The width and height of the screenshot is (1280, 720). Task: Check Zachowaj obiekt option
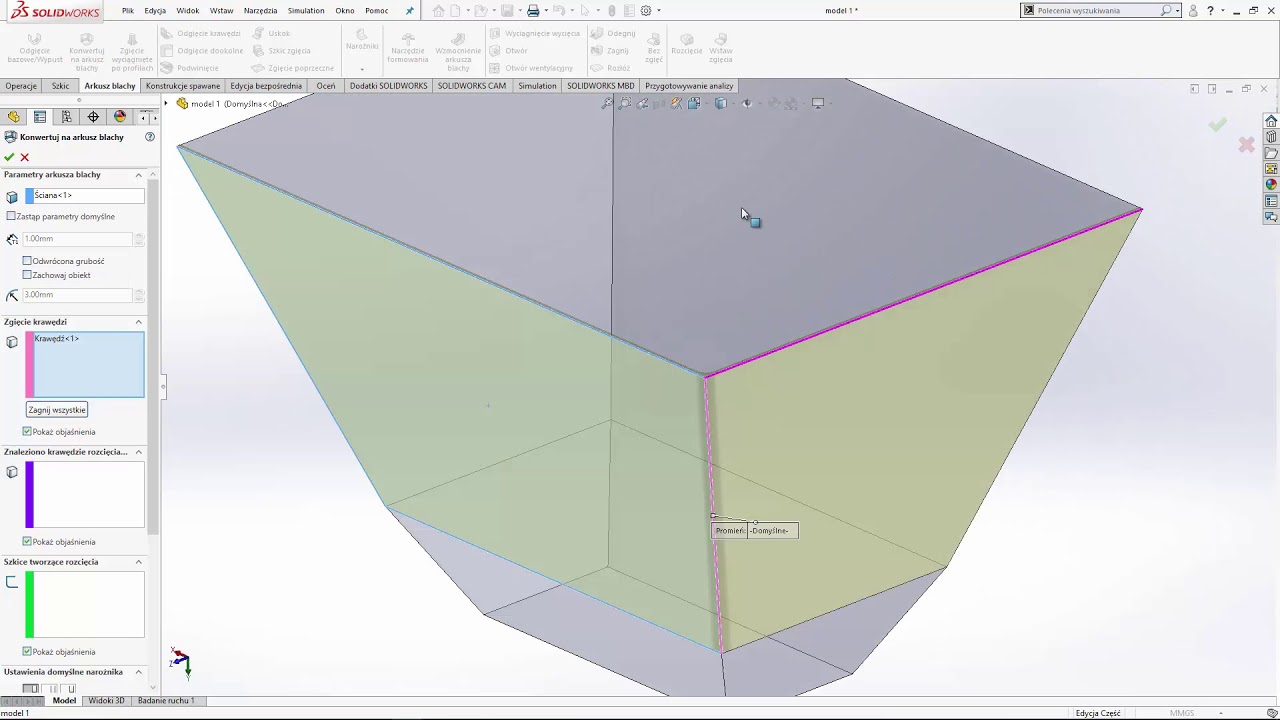pos(27,275)
